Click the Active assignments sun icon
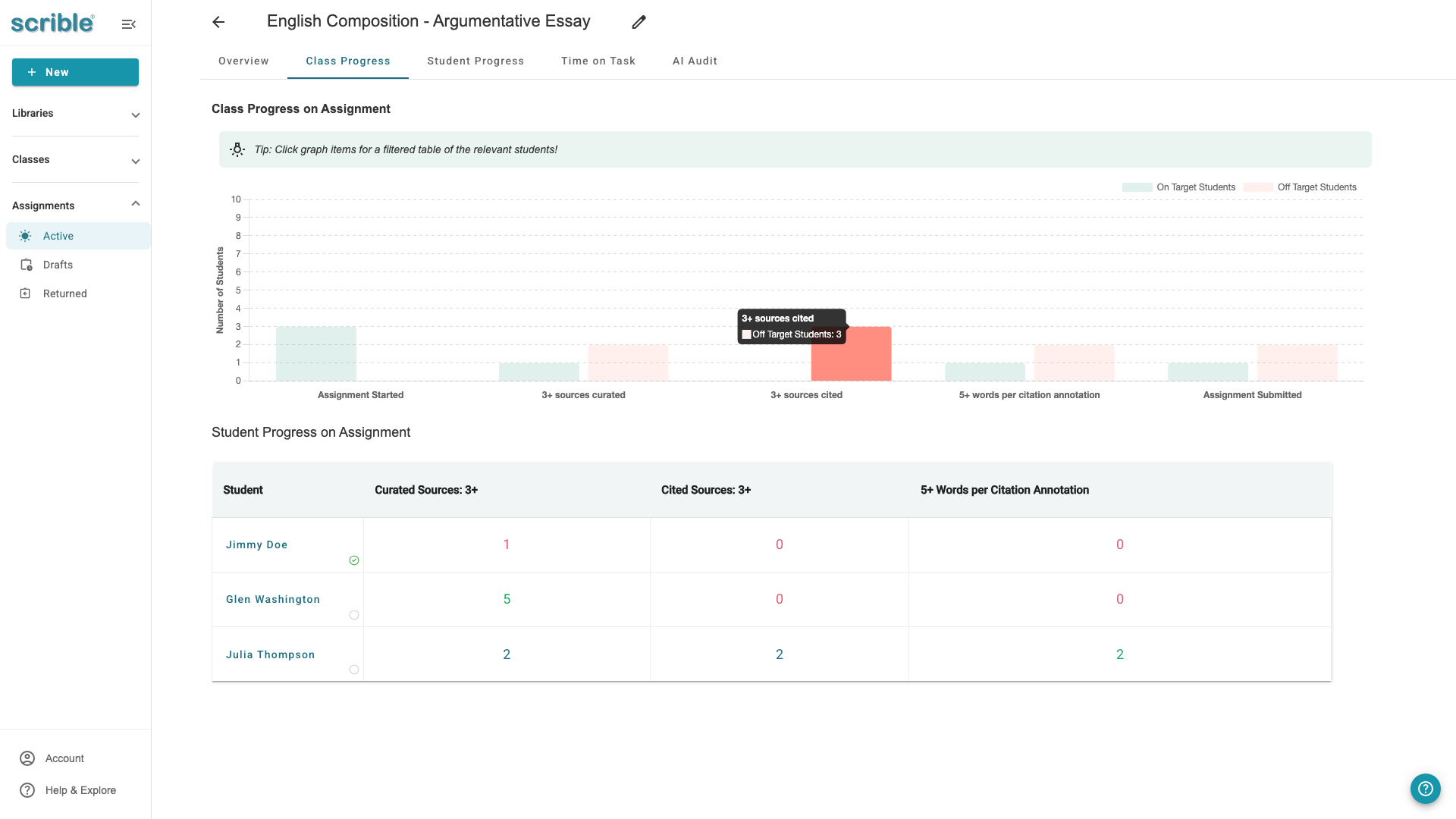Image resolution: width=1456 pixels, height=819 pixels. point(25,236)
